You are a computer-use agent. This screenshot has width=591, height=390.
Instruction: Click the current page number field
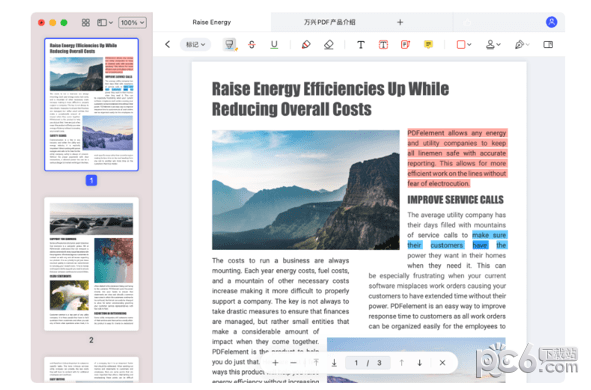(x=356, y=362)
